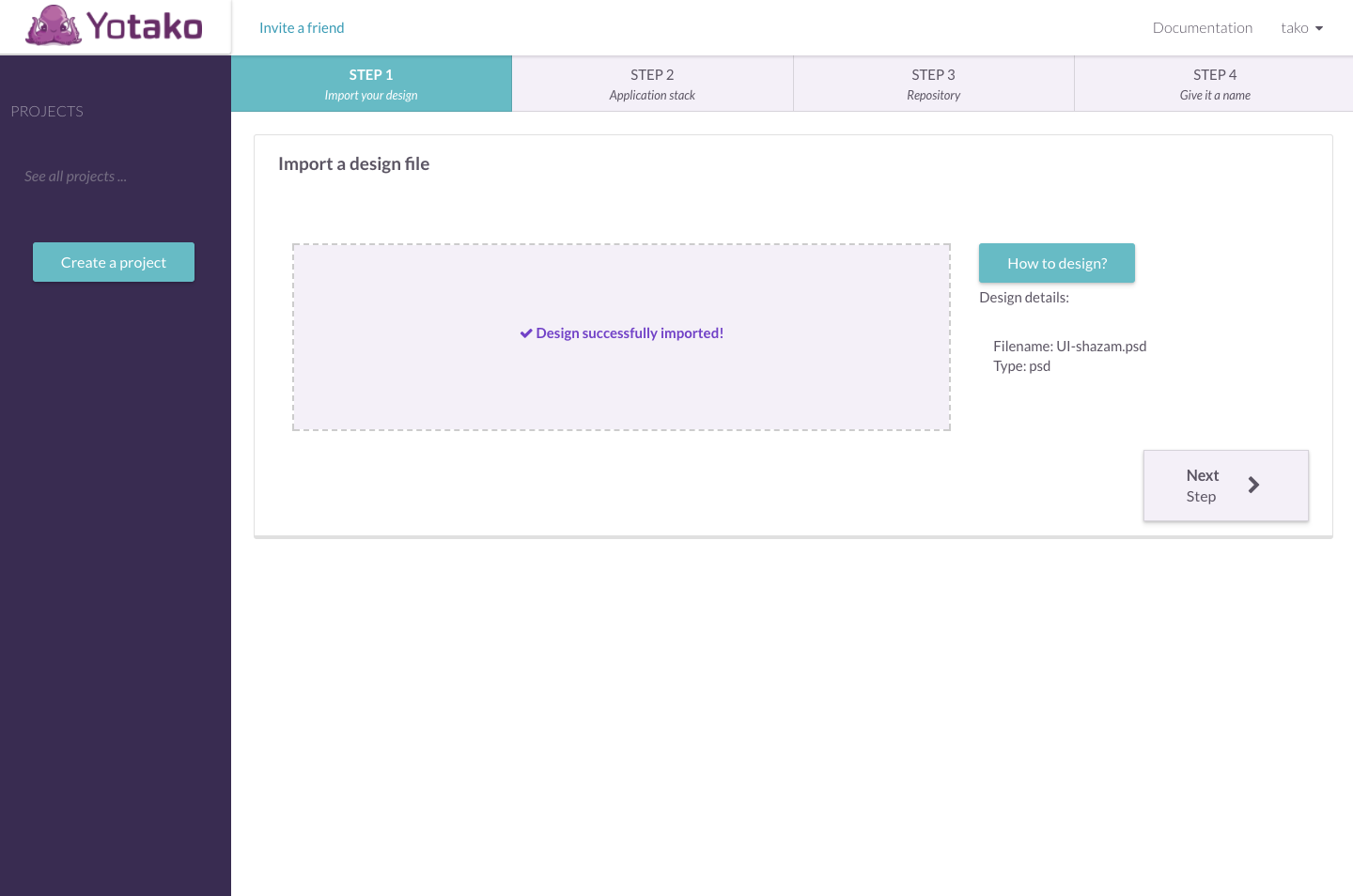The image size is (1353, 896).
Task: Click the Next Step button
Action: pyautogui.click(x=1226, y=486)
